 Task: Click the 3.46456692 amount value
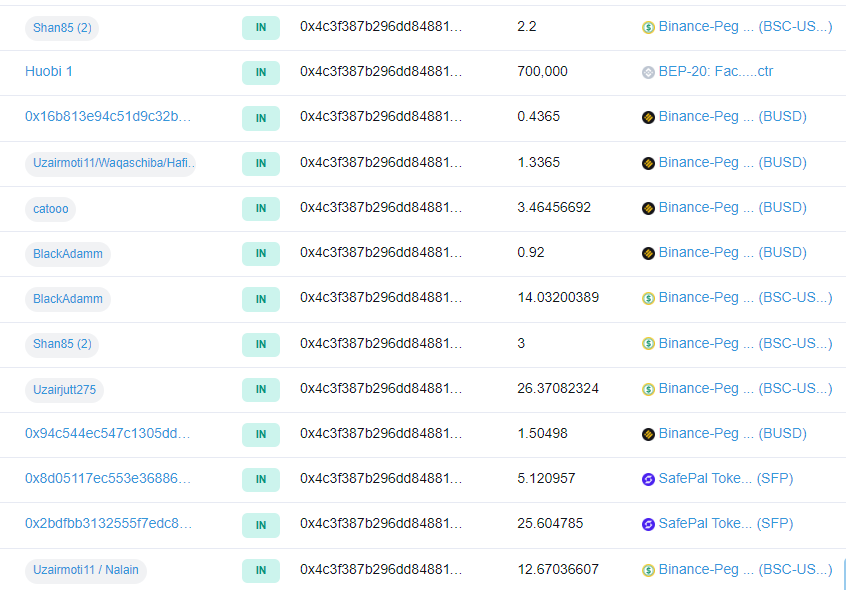(554, 208)
